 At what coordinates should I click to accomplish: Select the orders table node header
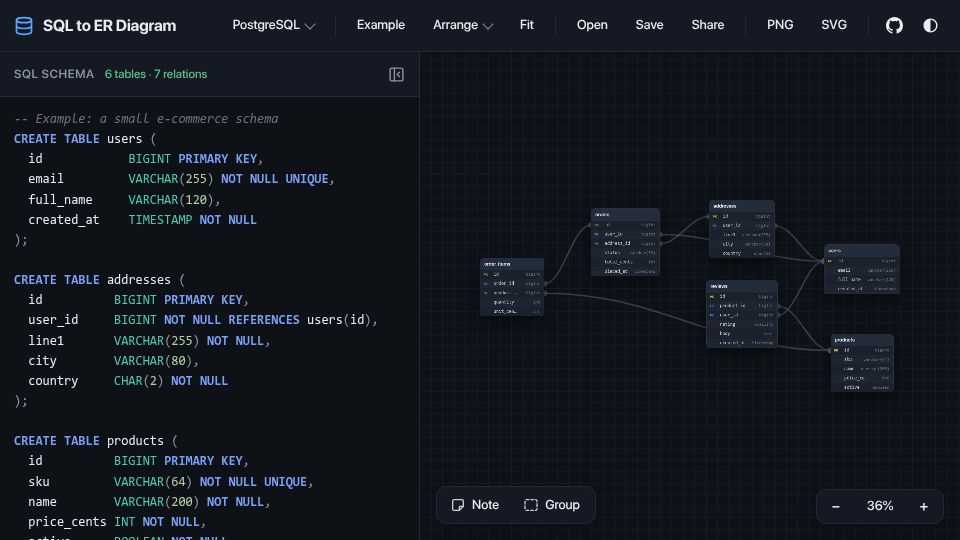pos(625,214)
